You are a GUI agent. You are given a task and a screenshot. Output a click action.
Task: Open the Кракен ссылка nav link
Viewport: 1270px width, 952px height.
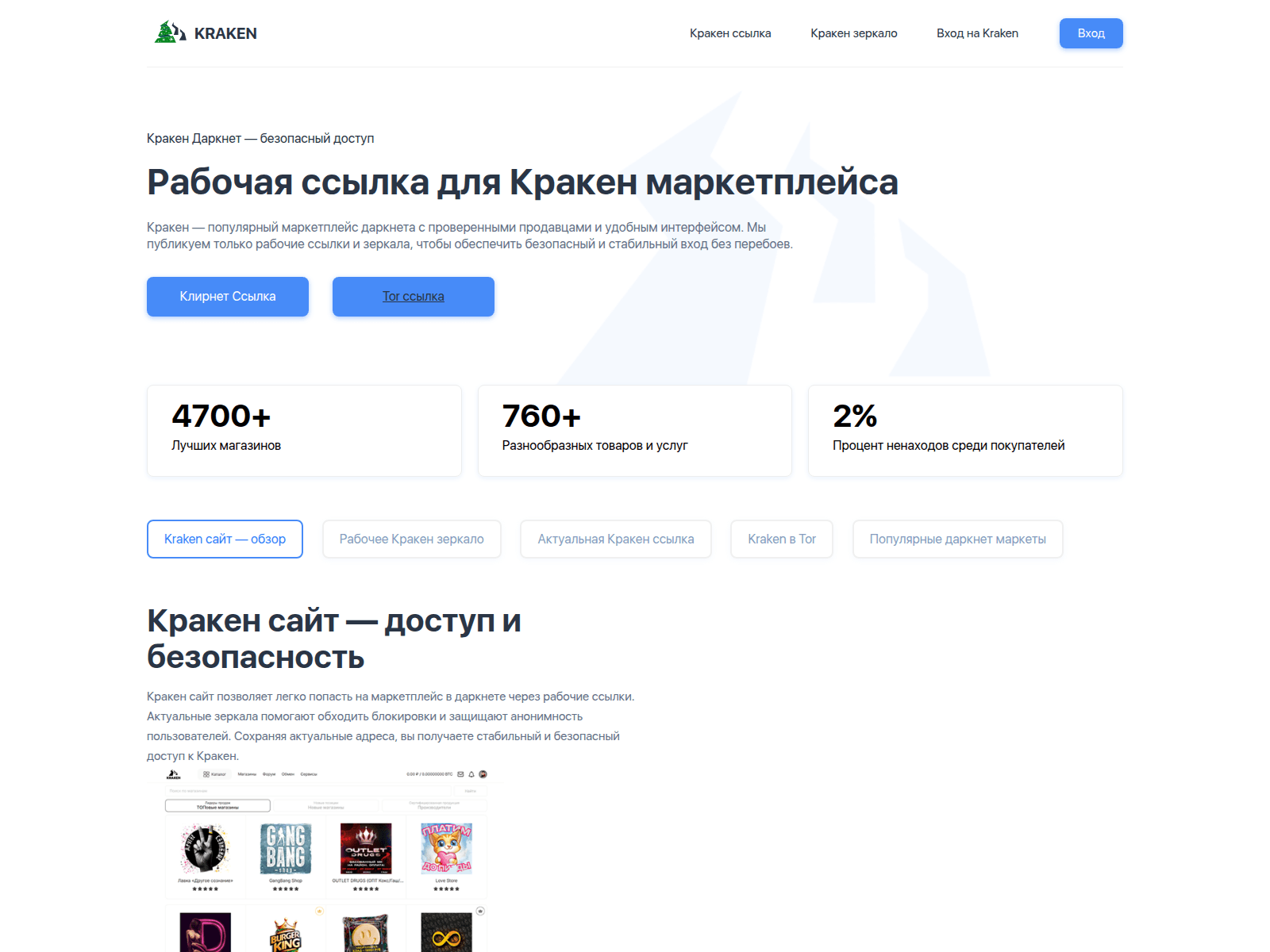[730, 33]
